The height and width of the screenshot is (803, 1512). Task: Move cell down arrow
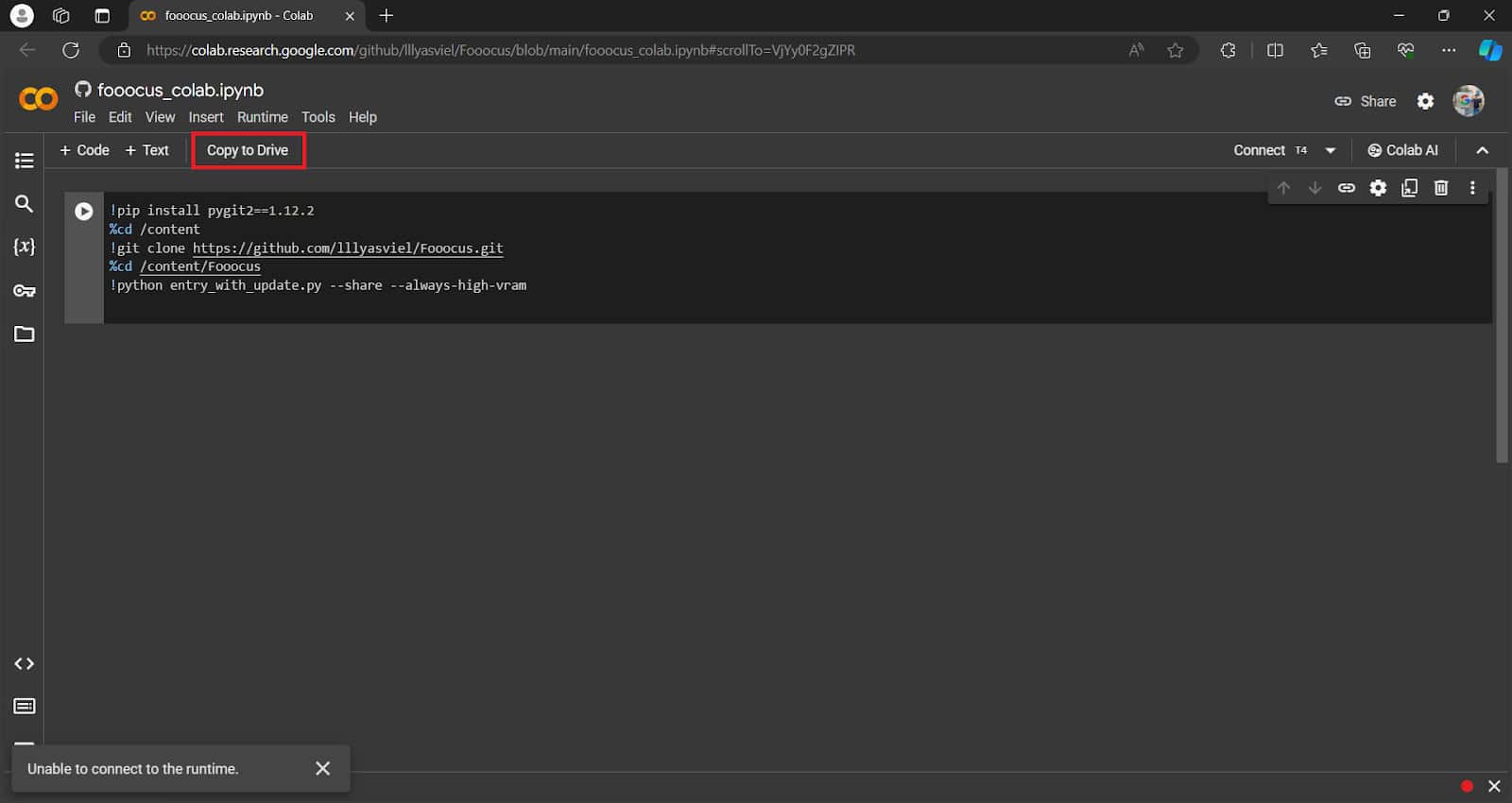point(1314,188)
